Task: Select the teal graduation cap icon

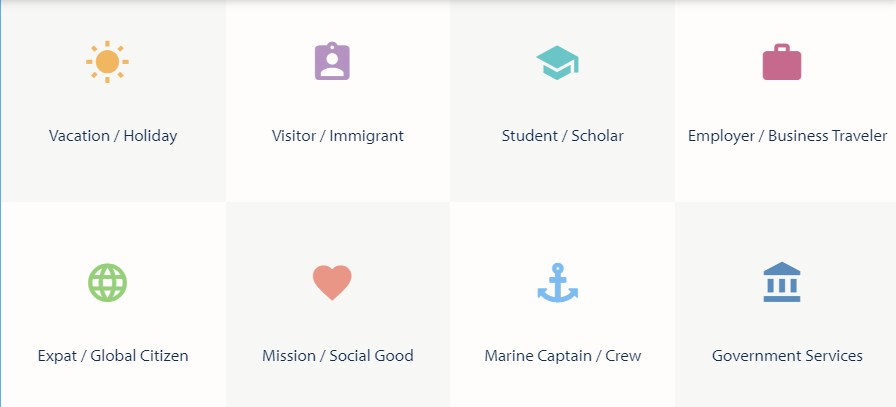Action: [557, 63]
